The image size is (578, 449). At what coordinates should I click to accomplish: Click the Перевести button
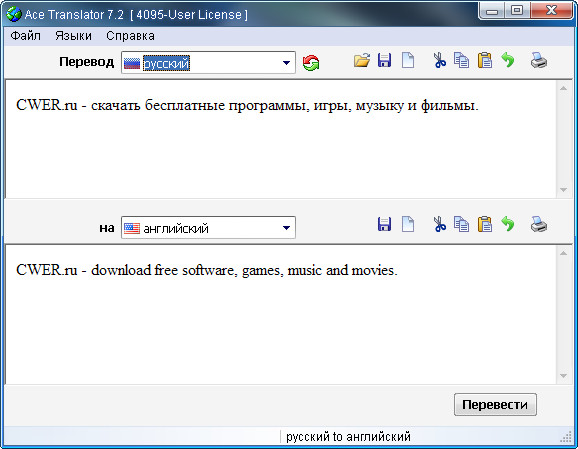[495, 404]
